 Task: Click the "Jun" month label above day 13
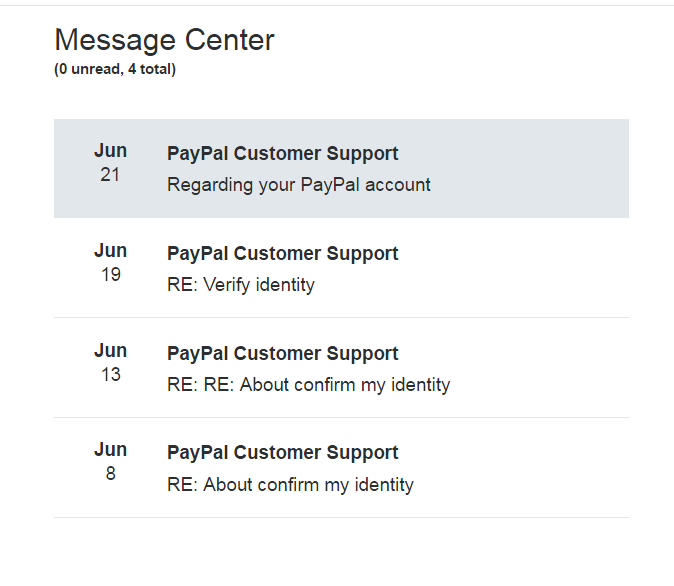point(110,350)
